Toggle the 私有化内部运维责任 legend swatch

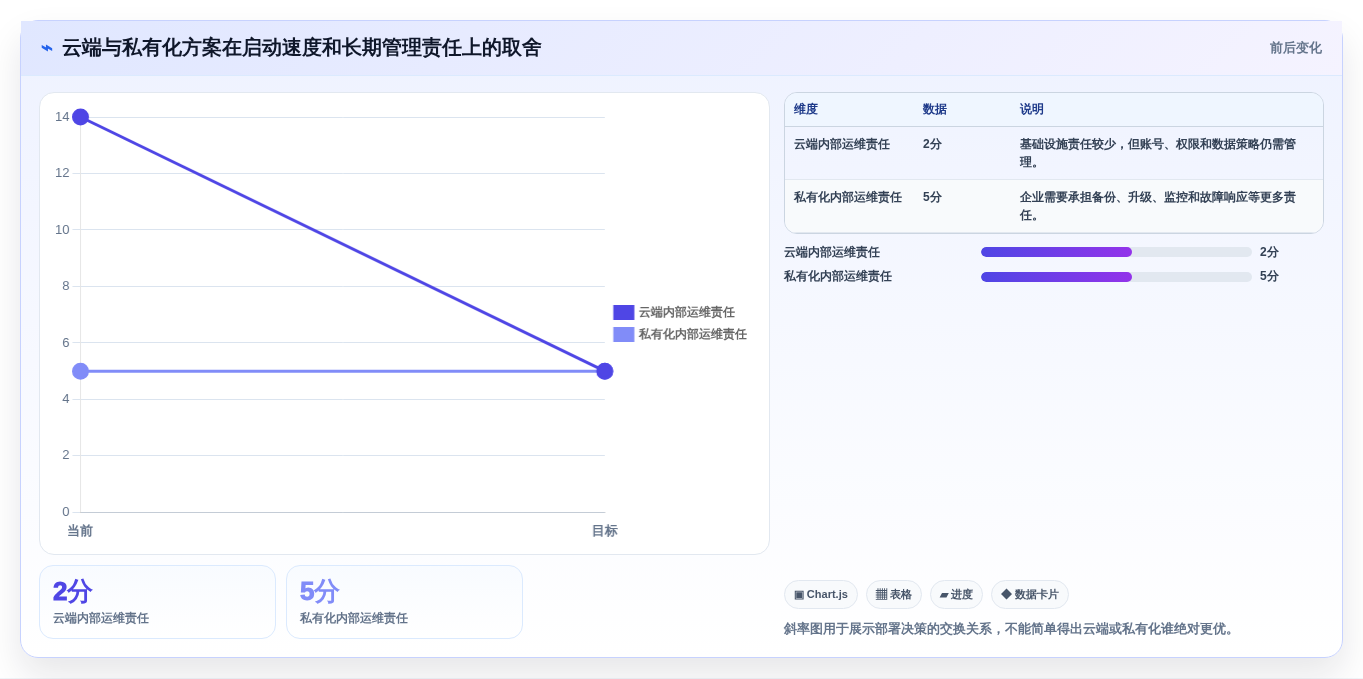click(x=623, y=334)
